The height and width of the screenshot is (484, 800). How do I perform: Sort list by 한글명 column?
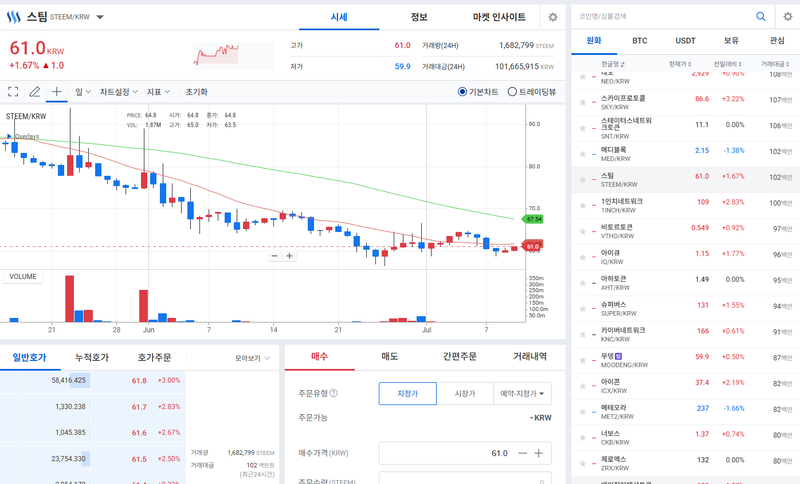pyautogui.click(x=613, y=64)
